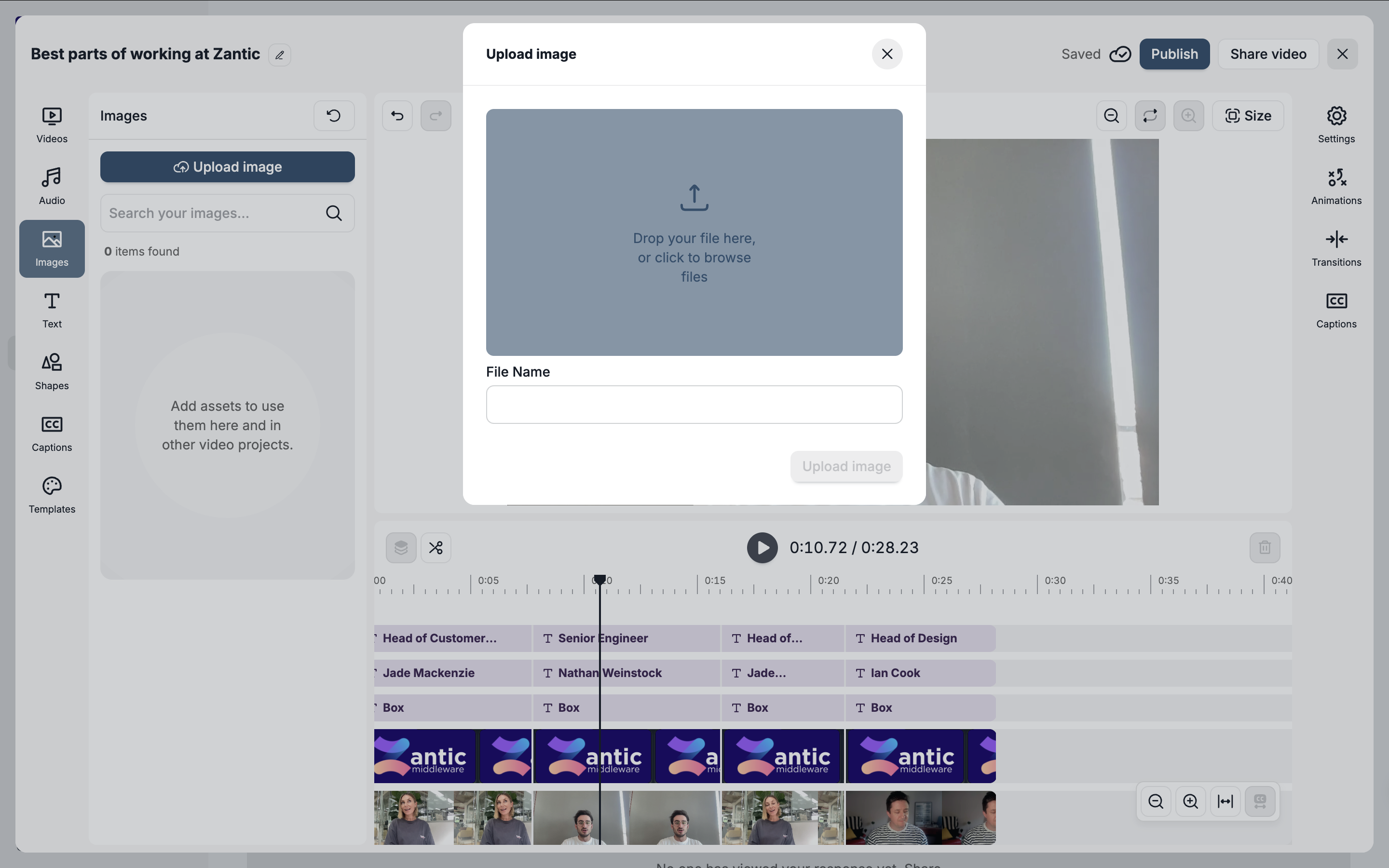The height and width of the screenshot is (868, 1389).
Task: Click the undo arrow icon
Action: click(397, 116)
